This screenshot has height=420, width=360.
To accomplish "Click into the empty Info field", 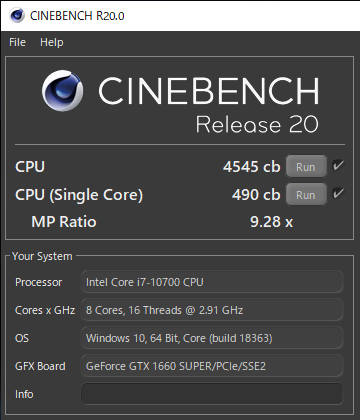I will click(212, 394).
